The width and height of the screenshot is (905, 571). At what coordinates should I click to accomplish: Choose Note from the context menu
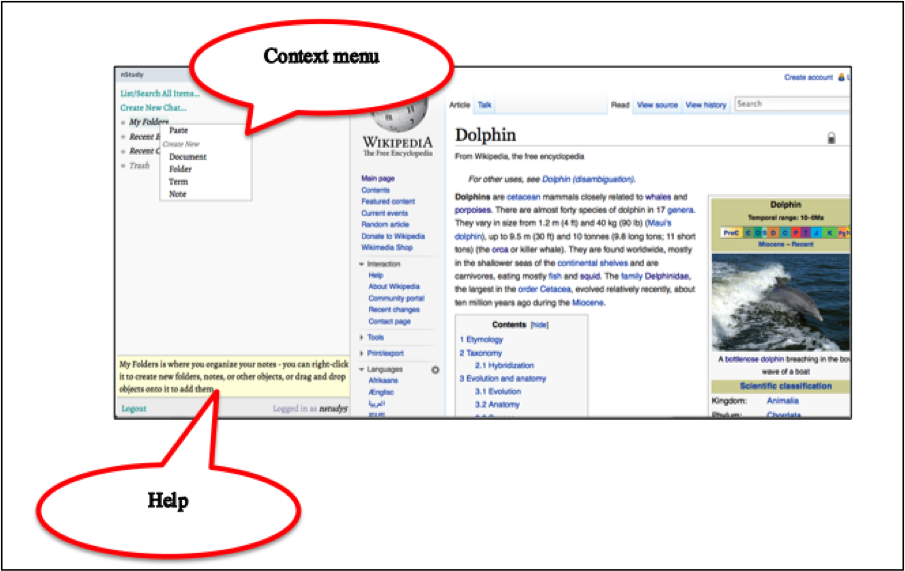[177, 194]
